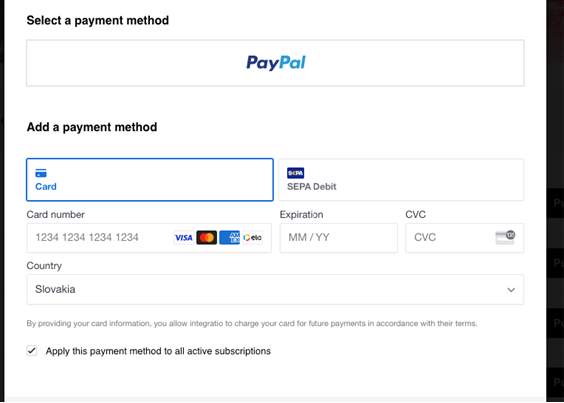This screenshot has height=403, width=564.
Task: Click the blue credit card icon
Action: click(x=41, y=173)
